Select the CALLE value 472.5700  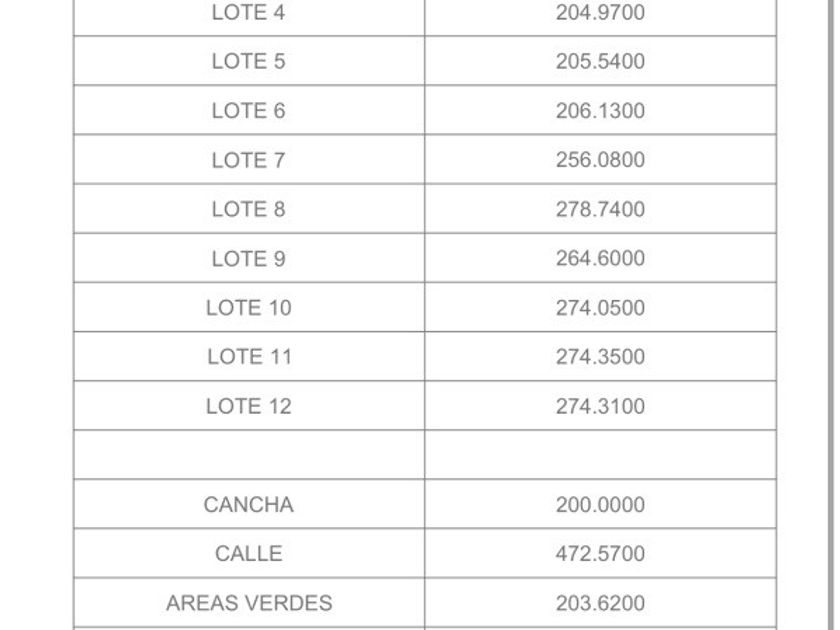600,554
